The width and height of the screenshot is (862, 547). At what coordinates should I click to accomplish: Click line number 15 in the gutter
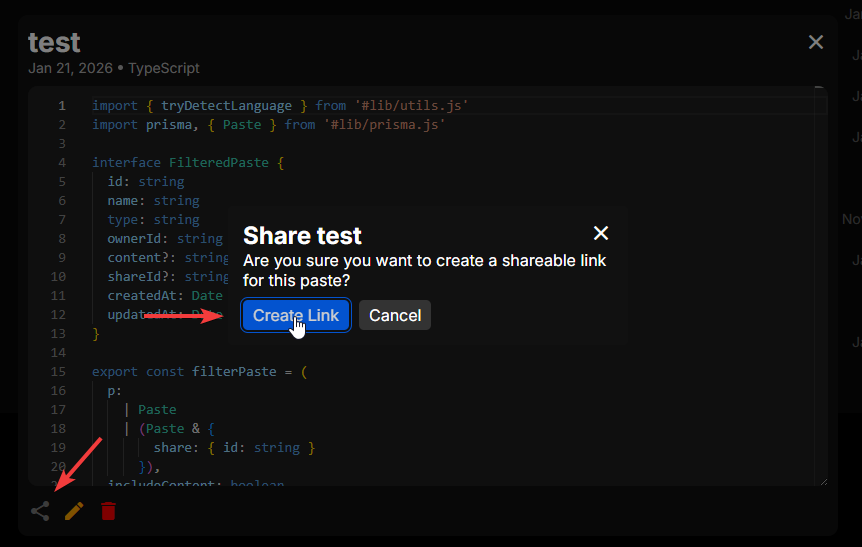[58, 371]
